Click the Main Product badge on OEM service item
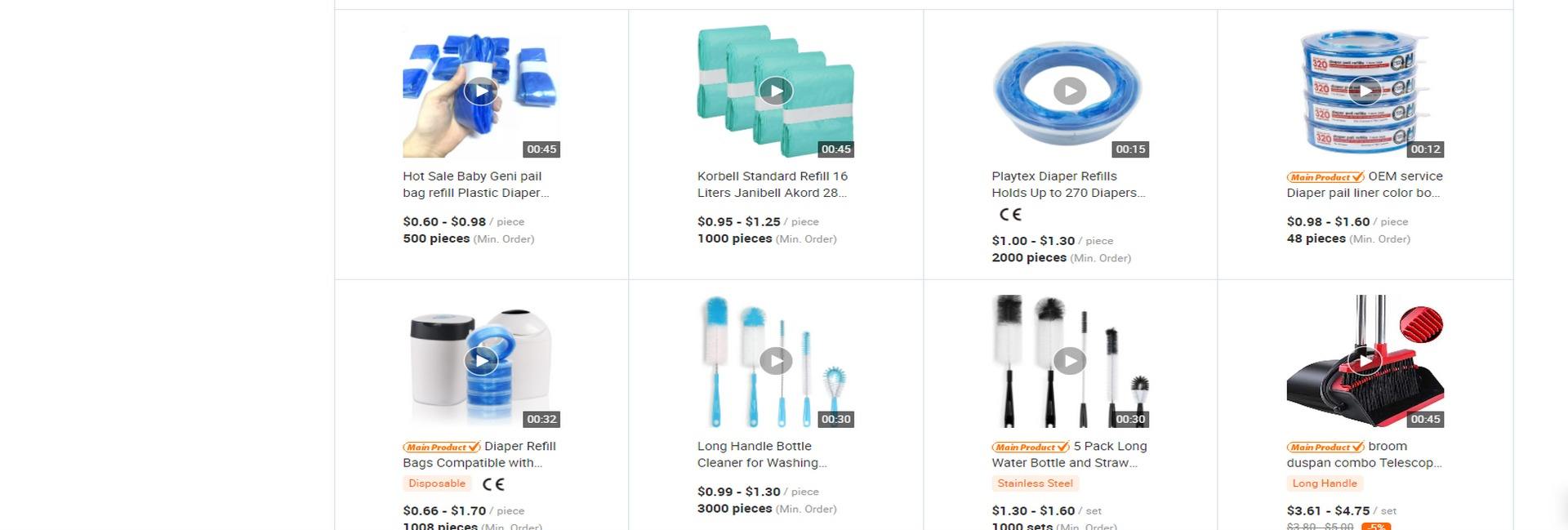This screenshot has width=1568, height=530. coord(1325,177)
